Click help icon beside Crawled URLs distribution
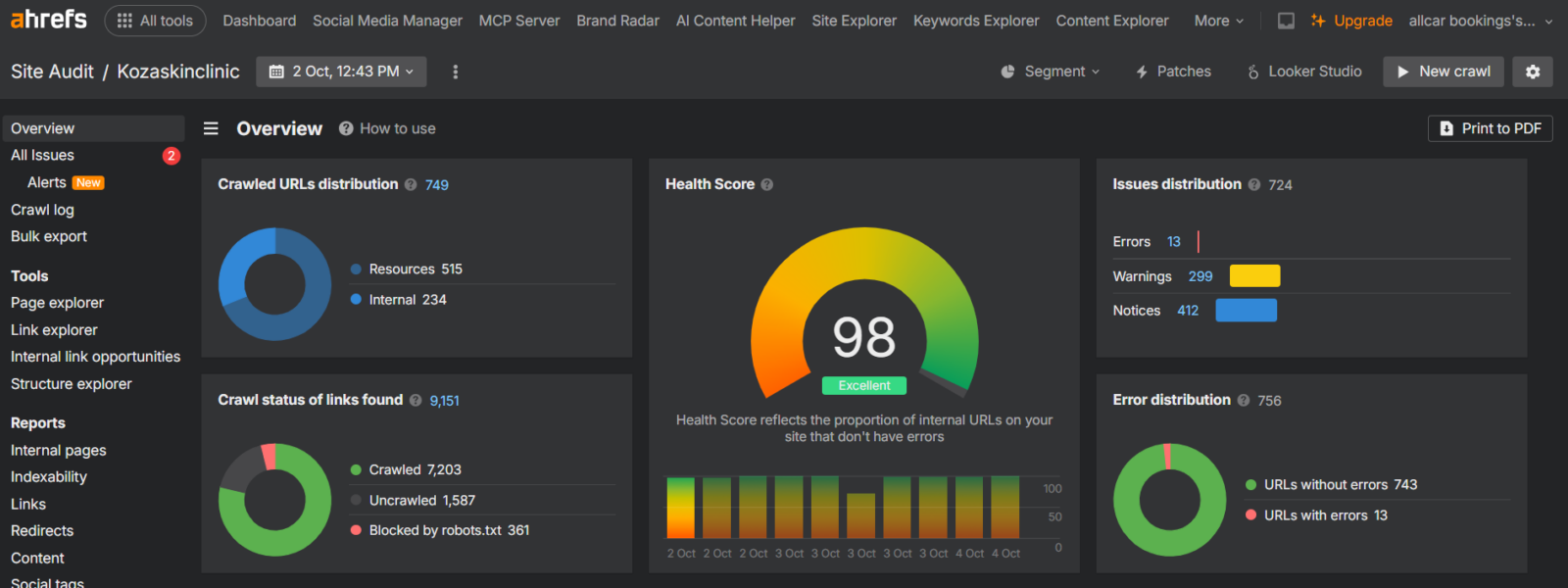 411,184
